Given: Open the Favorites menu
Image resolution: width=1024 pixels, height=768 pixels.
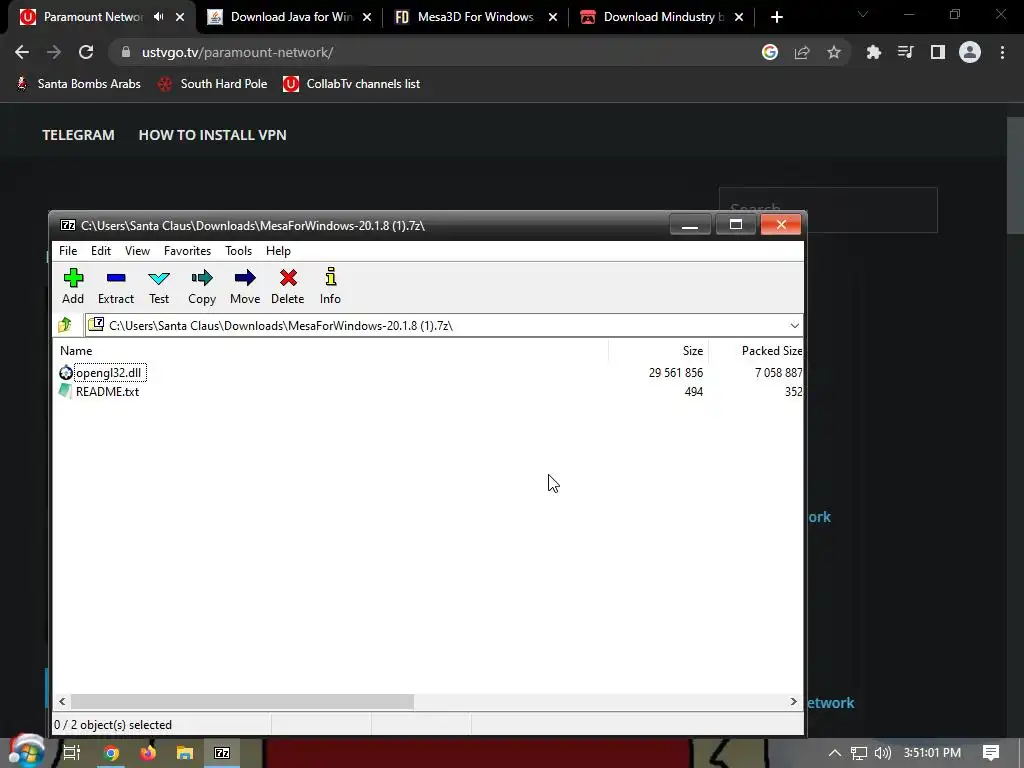Looking at the screenshot, I should [187, 251].
